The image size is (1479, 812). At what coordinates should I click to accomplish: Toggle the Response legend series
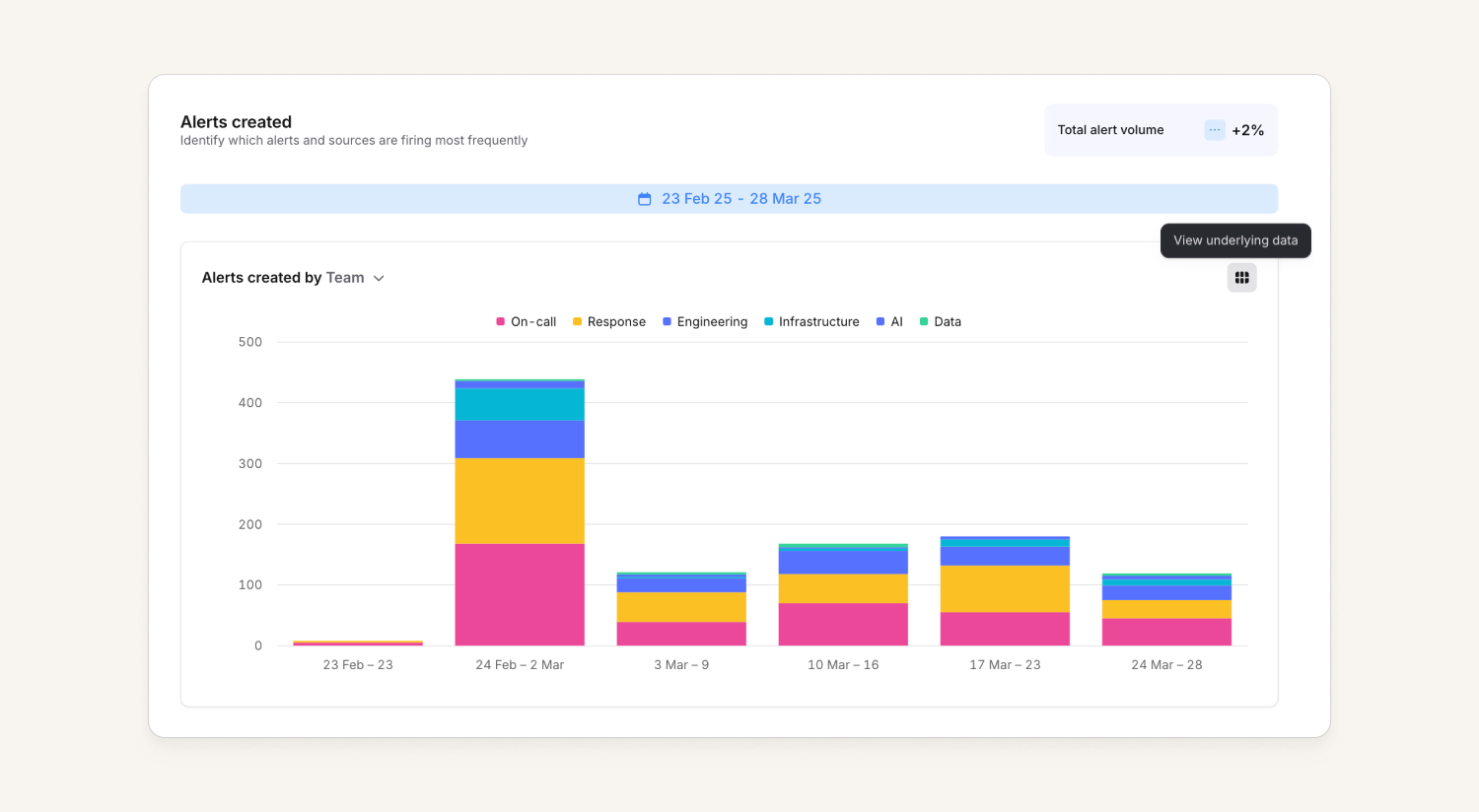click(609, 322)
